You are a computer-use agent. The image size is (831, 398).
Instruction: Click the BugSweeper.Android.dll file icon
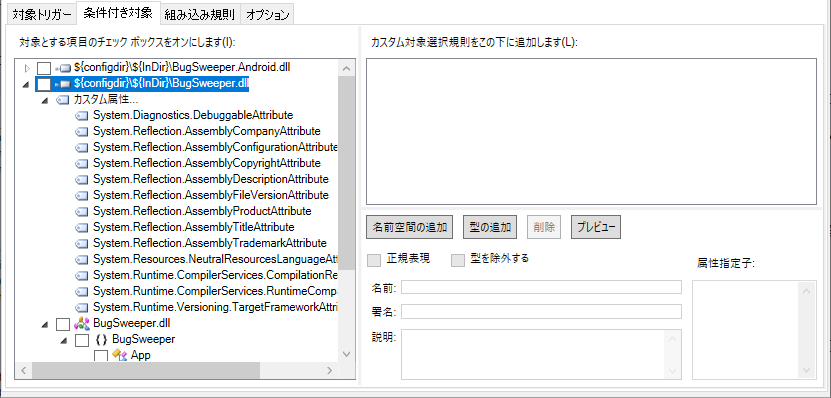pos(63,68)
